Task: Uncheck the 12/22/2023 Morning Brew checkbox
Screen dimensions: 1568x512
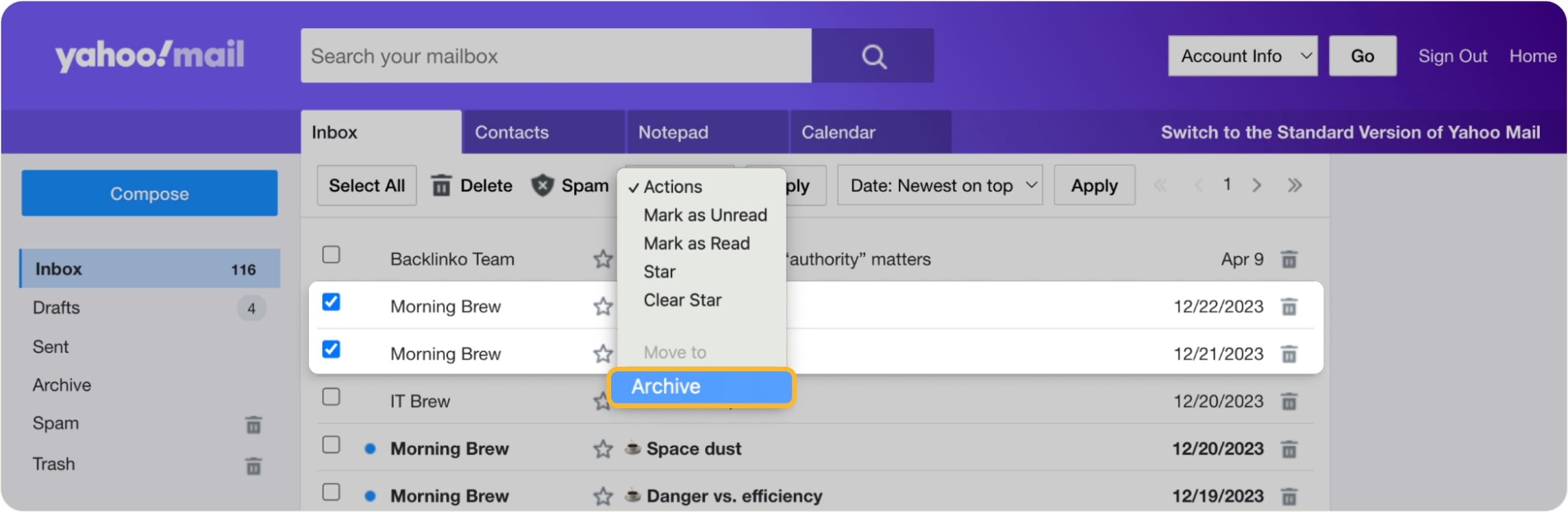Action: pyautogui.click(x=331, y=302)
